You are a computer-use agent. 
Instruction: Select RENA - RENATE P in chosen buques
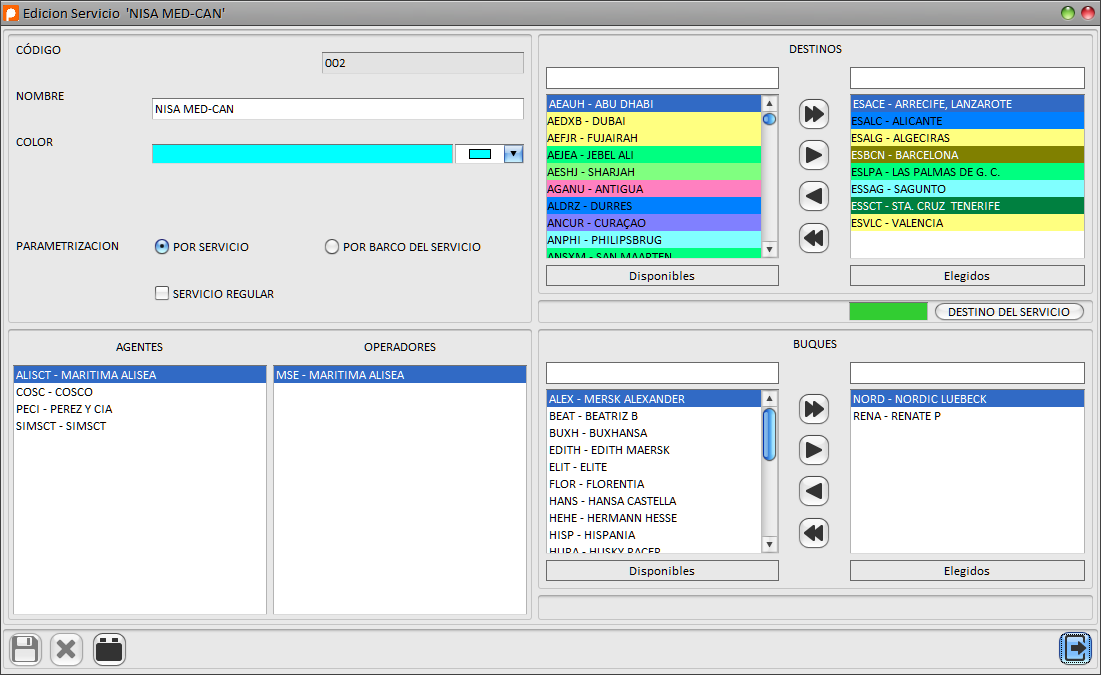[x=967, y=416]
